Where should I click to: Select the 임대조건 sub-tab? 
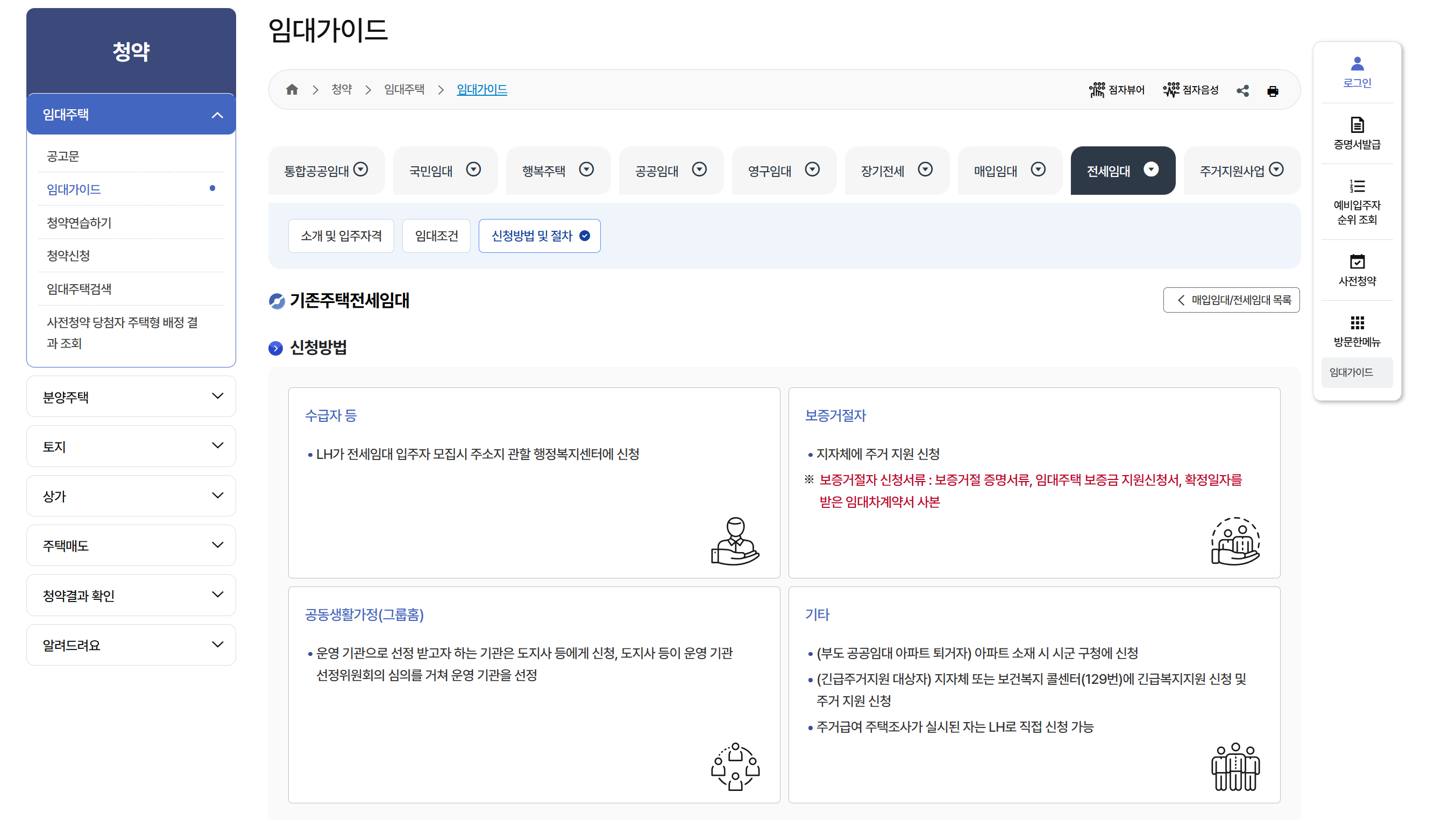click(436, 236)
